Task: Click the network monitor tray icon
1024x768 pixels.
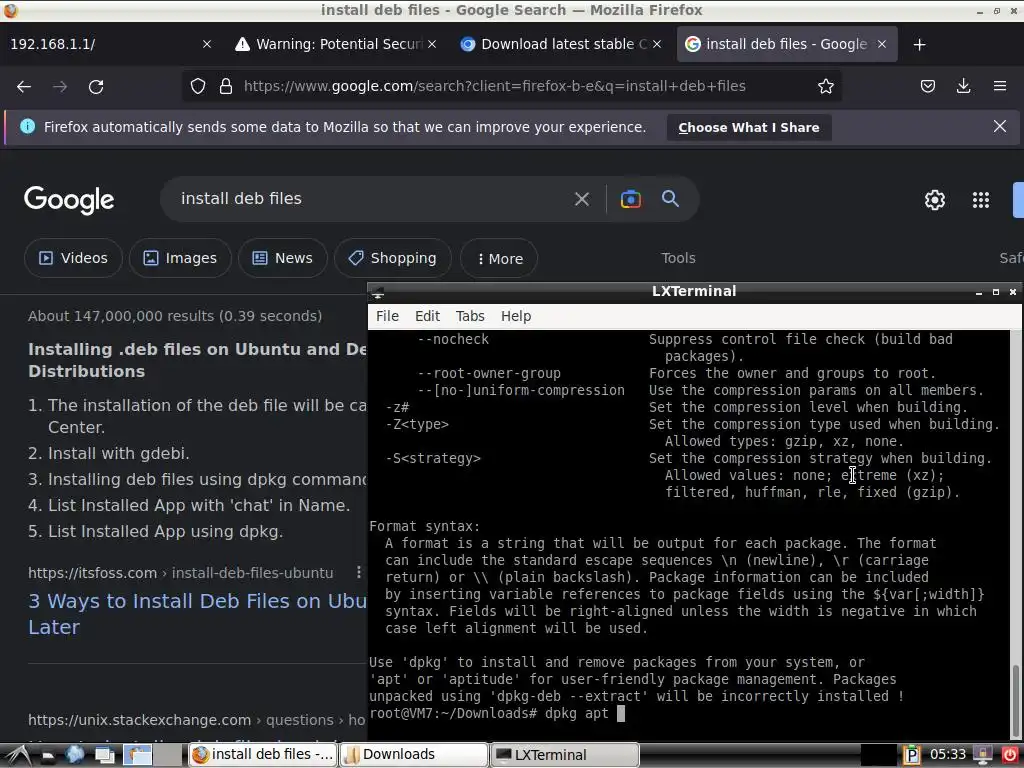Action: [982, 755]
